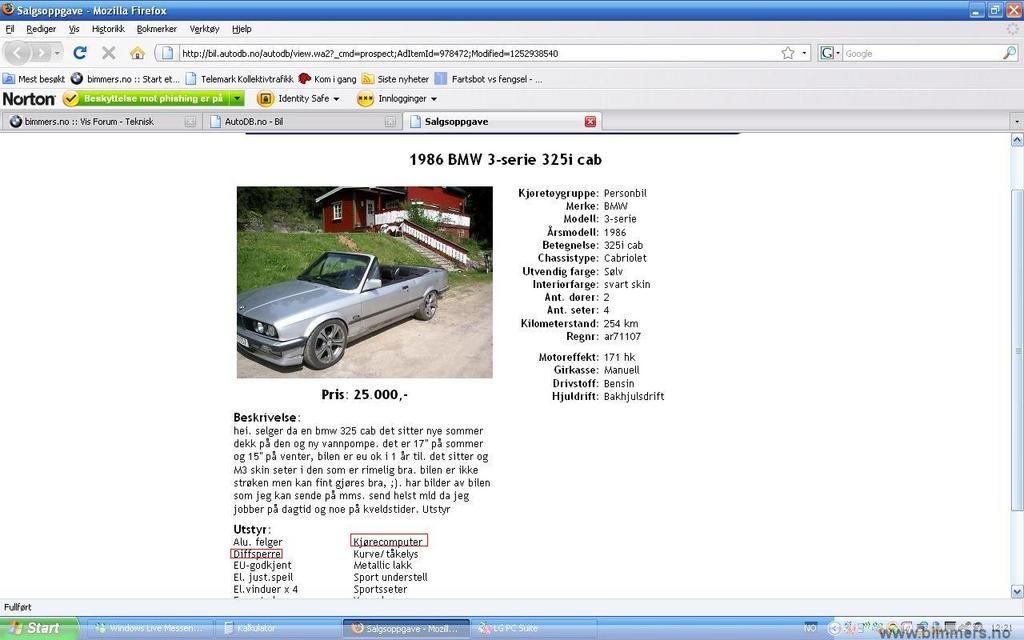Click the Firefox activity throbber icon
This screenshot has height=640, width=1024.
(x=1012, y=29)
